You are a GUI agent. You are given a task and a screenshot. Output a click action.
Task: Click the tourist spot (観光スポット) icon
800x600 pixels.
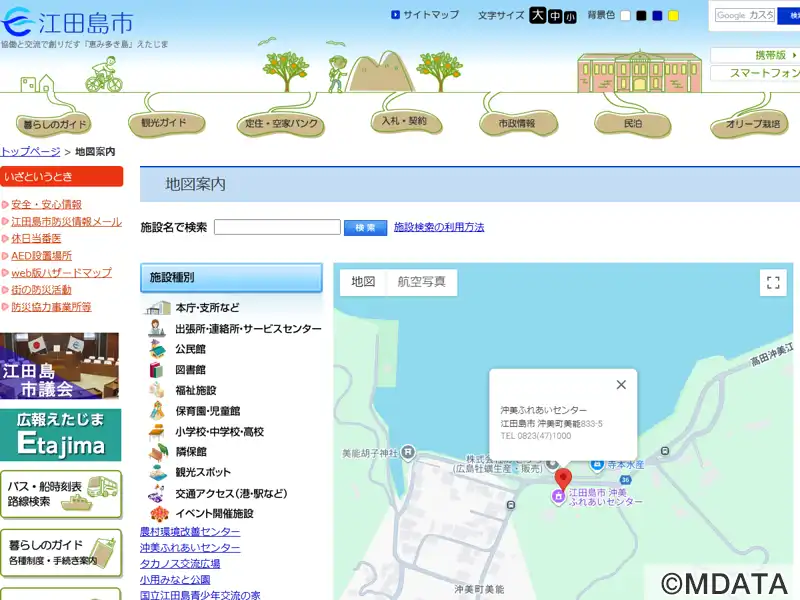(157, 472)
